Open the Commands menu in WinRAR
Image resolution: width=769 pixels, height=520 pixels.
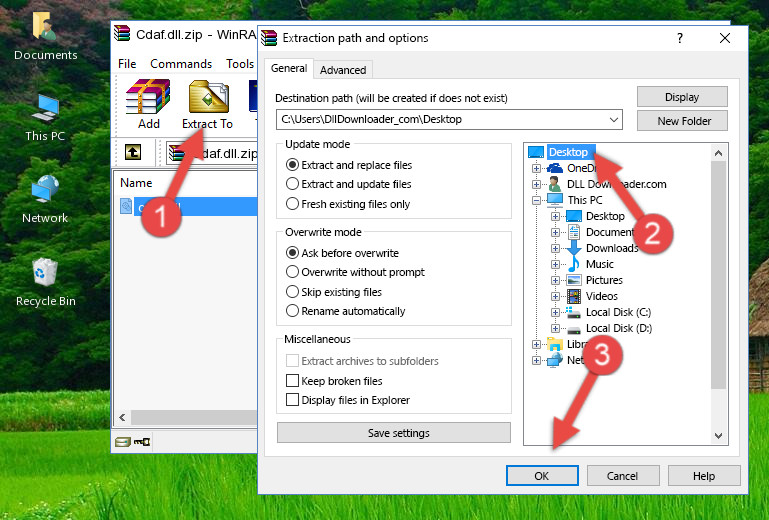point(181,64)
